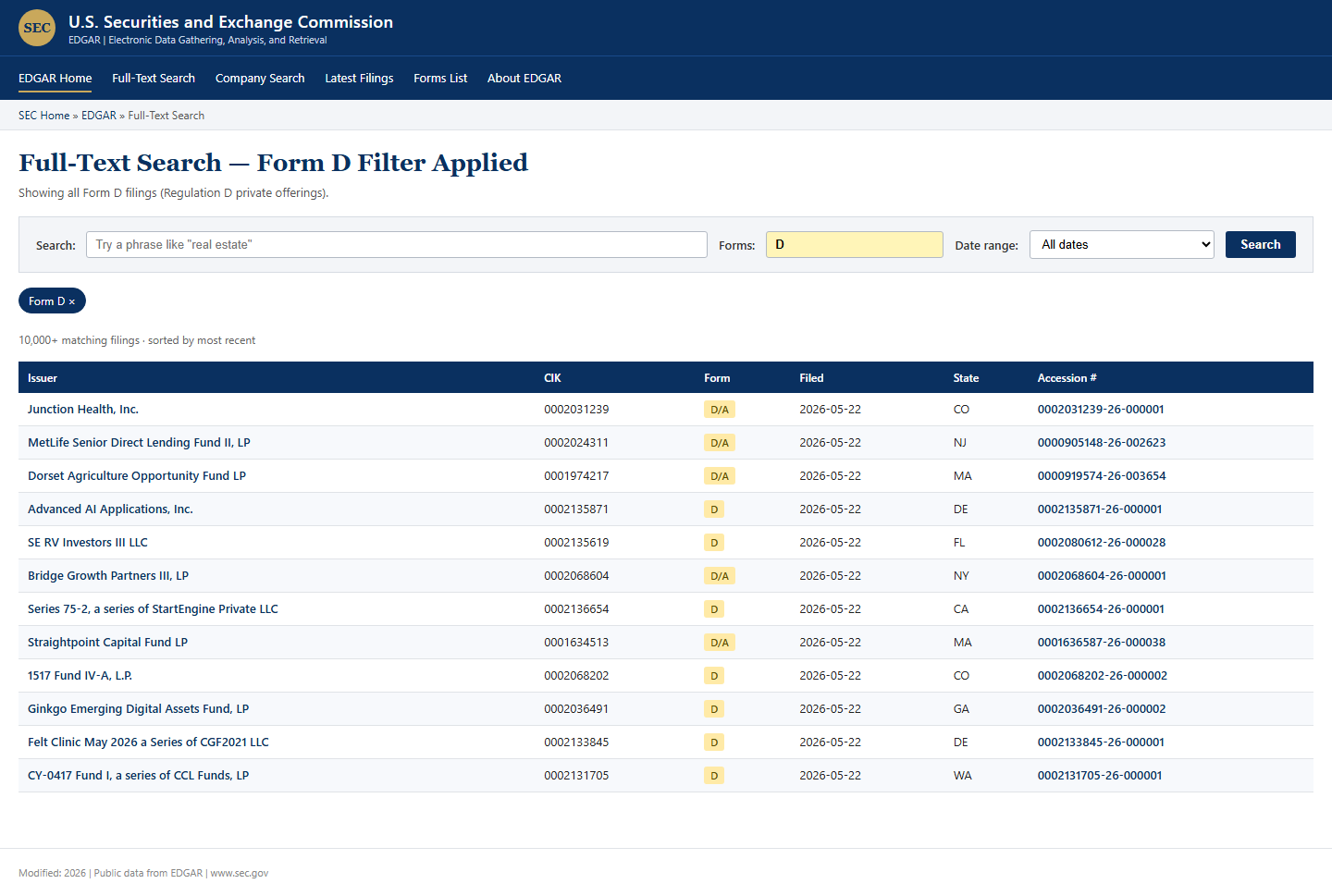Click the D/A badge for Junction Health
The height and width of the screenshot is (896, 1332).
(x=720, y=410)
